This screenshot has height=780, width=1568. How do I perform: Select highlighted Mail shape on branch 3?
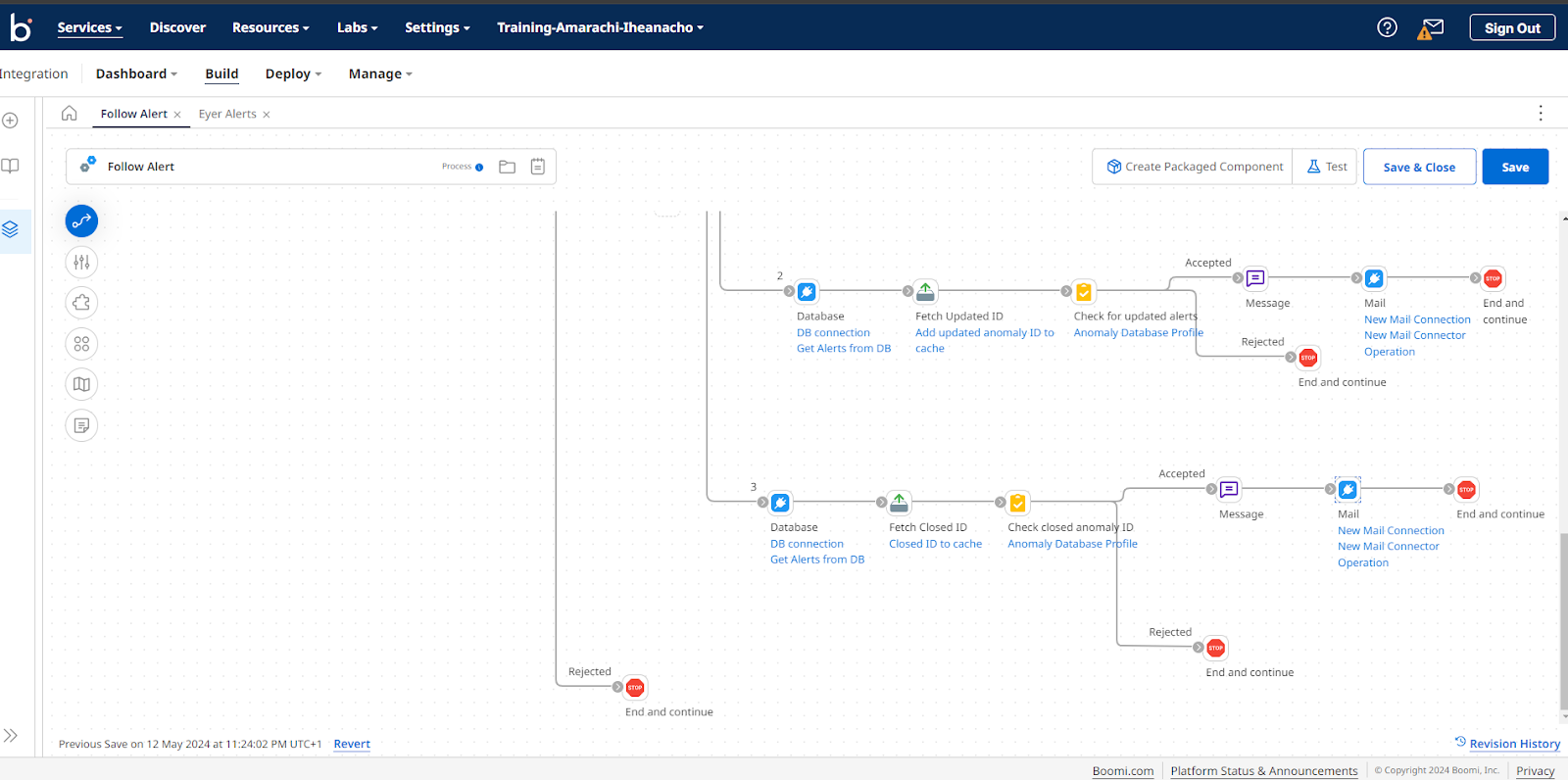coord(1347,489)
